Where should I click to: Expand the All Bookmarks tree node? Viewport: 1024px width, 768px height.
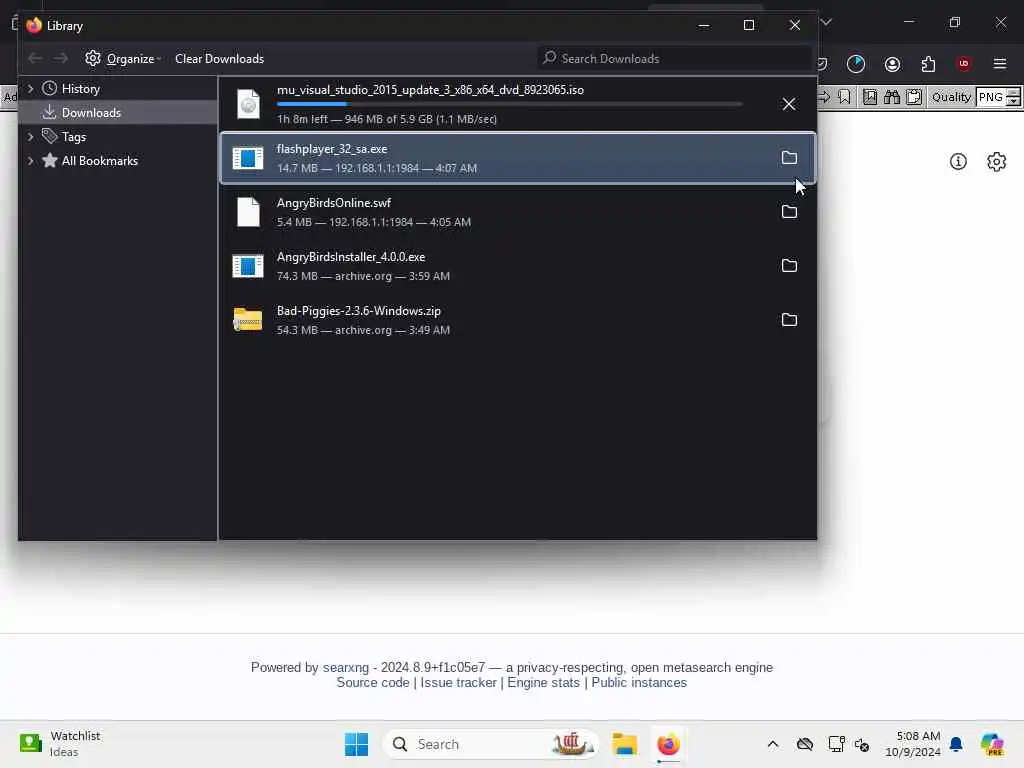(x=30, y=161)
